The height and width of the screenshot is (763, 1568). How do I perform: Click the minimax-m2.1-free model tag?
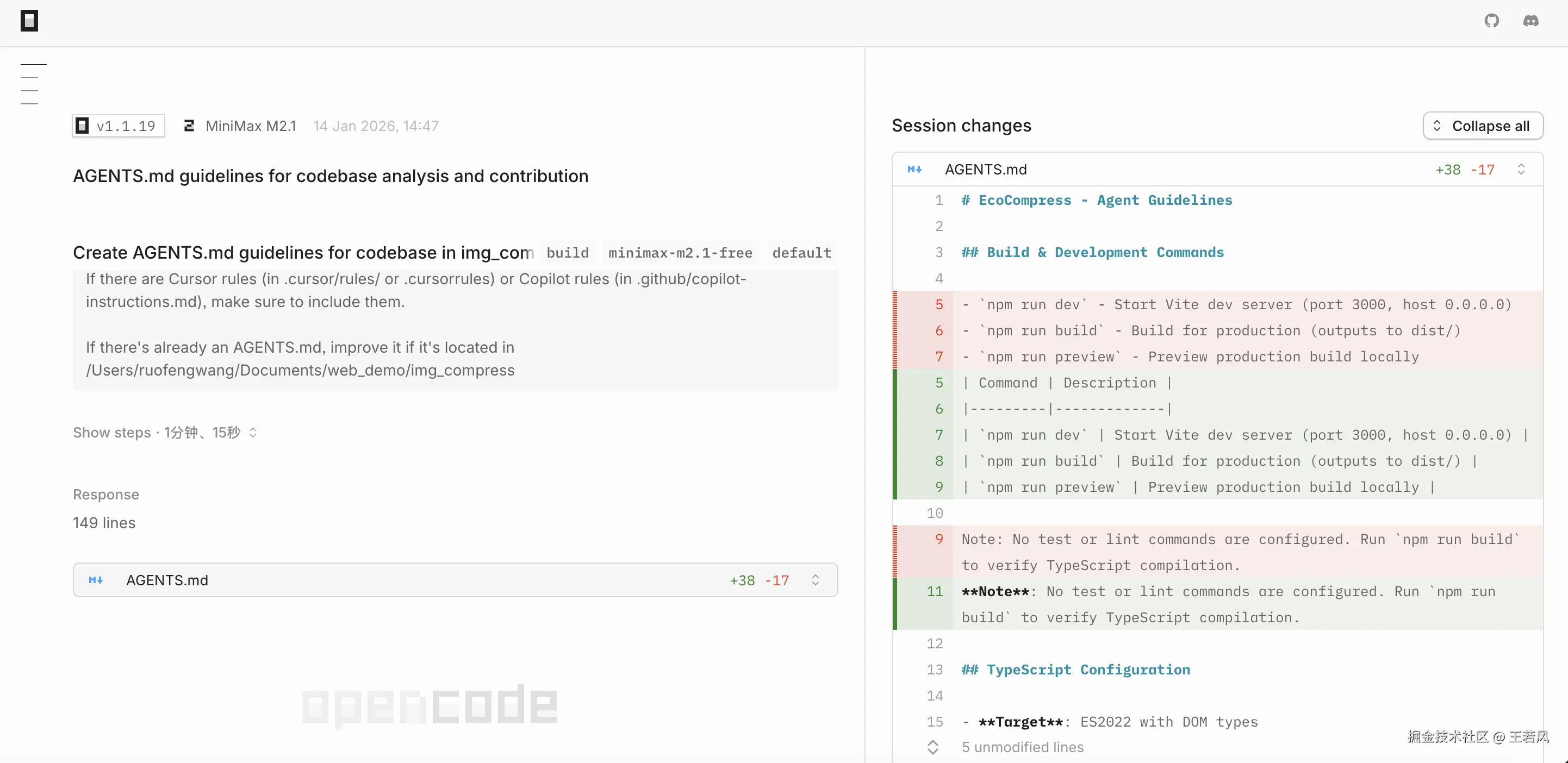tap(680, 253)
